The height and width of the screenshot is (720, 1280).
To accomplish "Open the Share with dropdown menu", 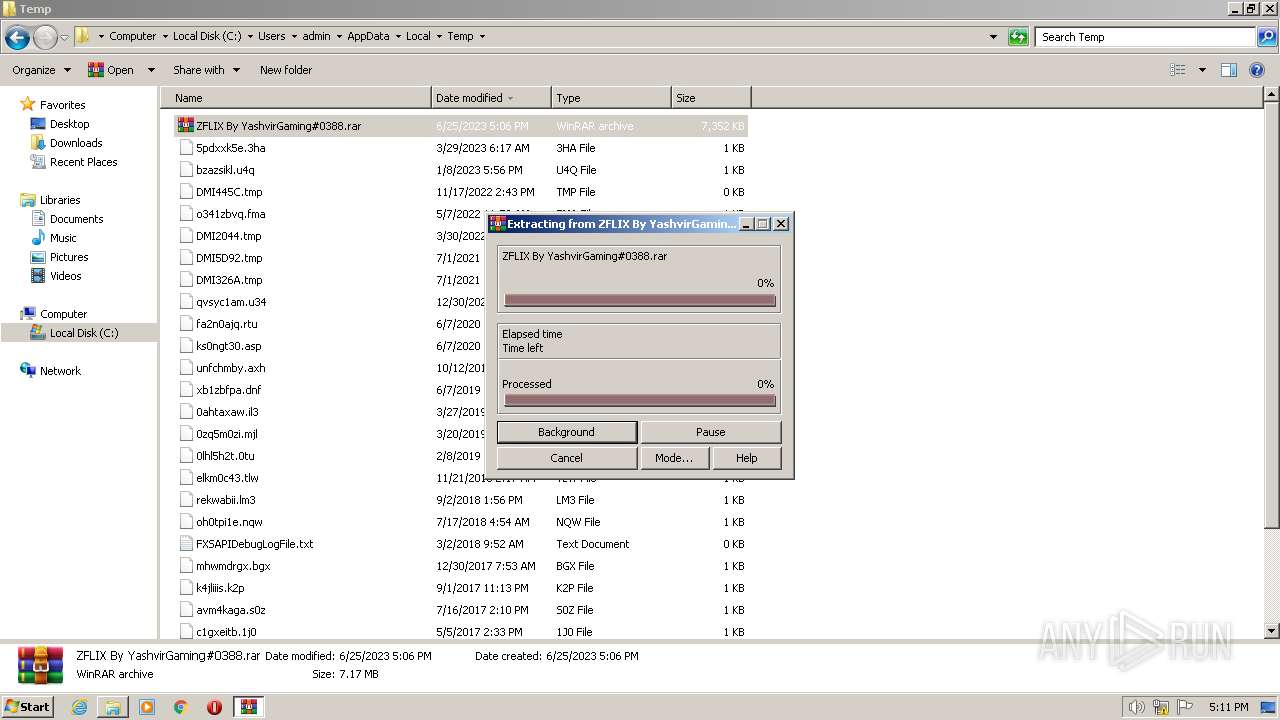I will pyautogui.click(x=206, y=70).
